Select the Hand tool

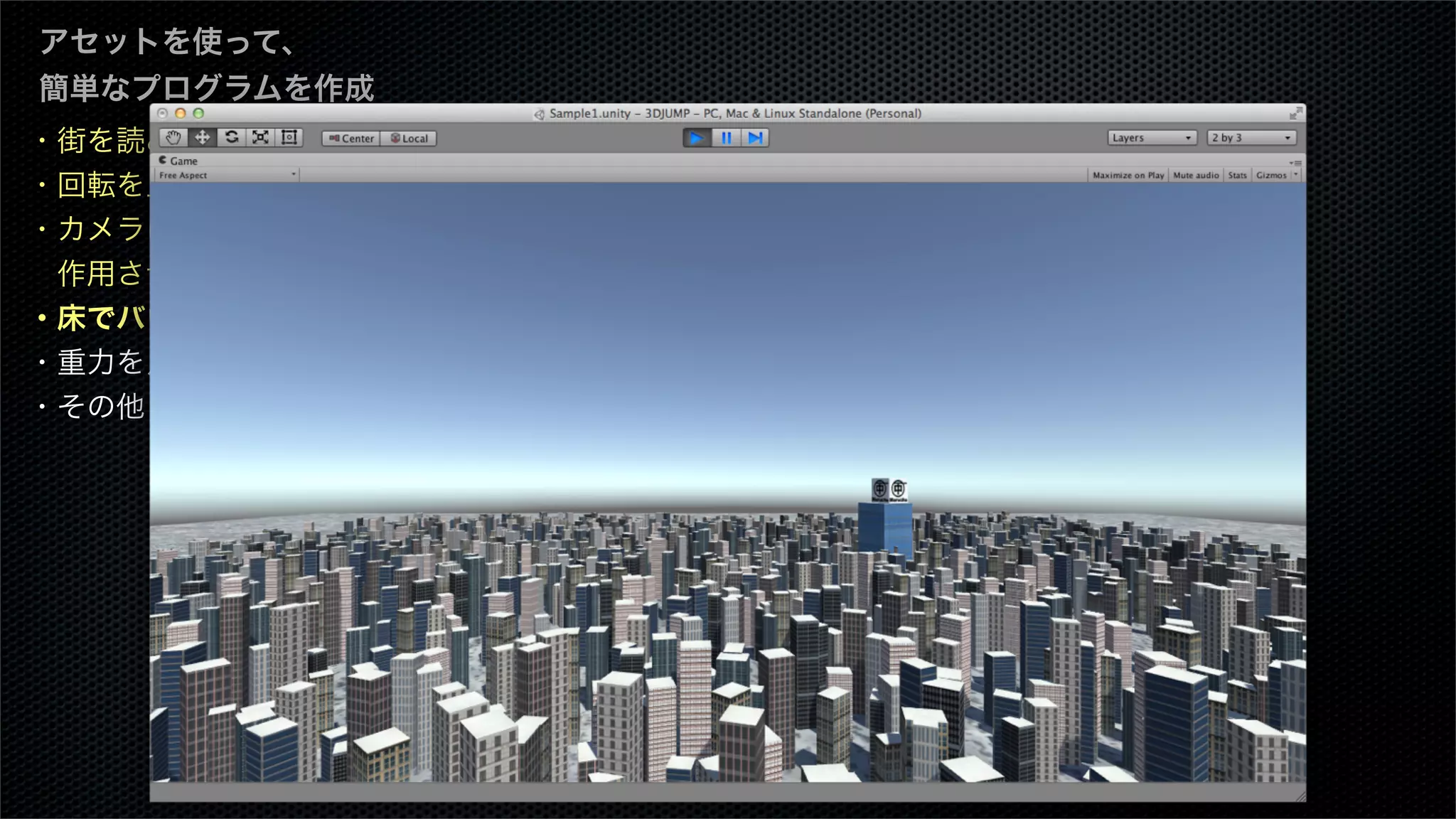(173, 138)
